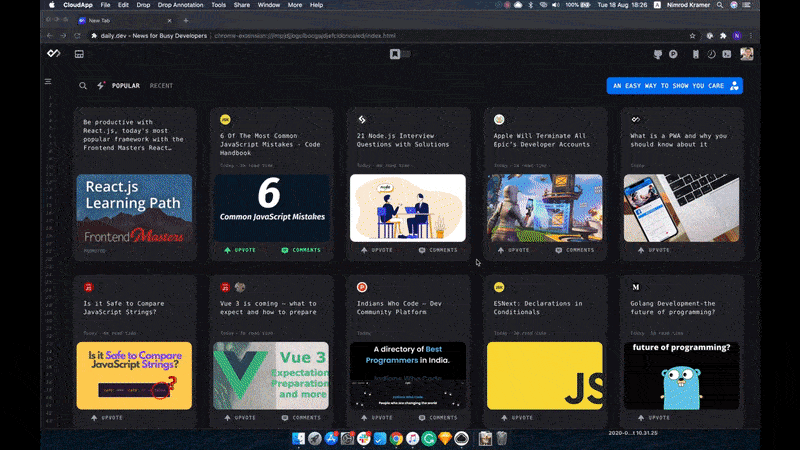Image resolution: width=800 pixels, height=450 pixels.
Task: Open '21 Node.js Interview Questions with Solutions' title
Action: click(403, 140)
